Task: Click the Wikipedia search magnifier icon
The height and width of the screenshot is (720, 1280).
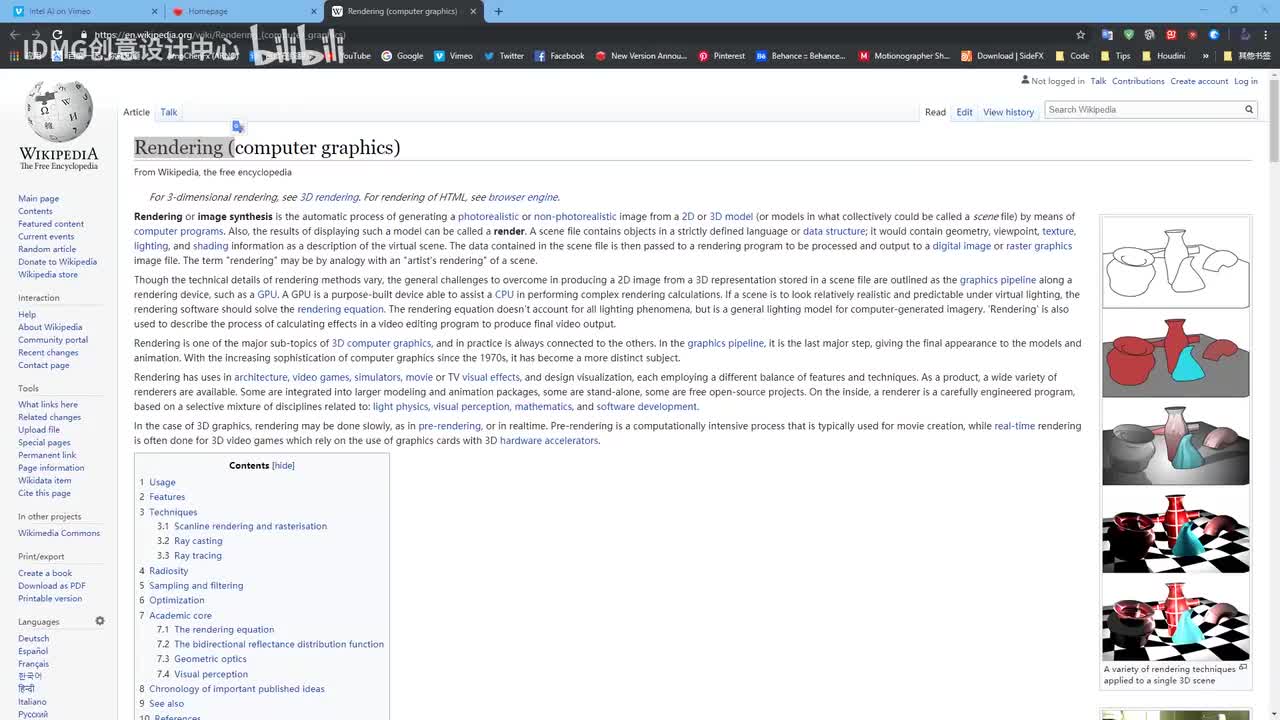Action: click(x=1249, y=110)
